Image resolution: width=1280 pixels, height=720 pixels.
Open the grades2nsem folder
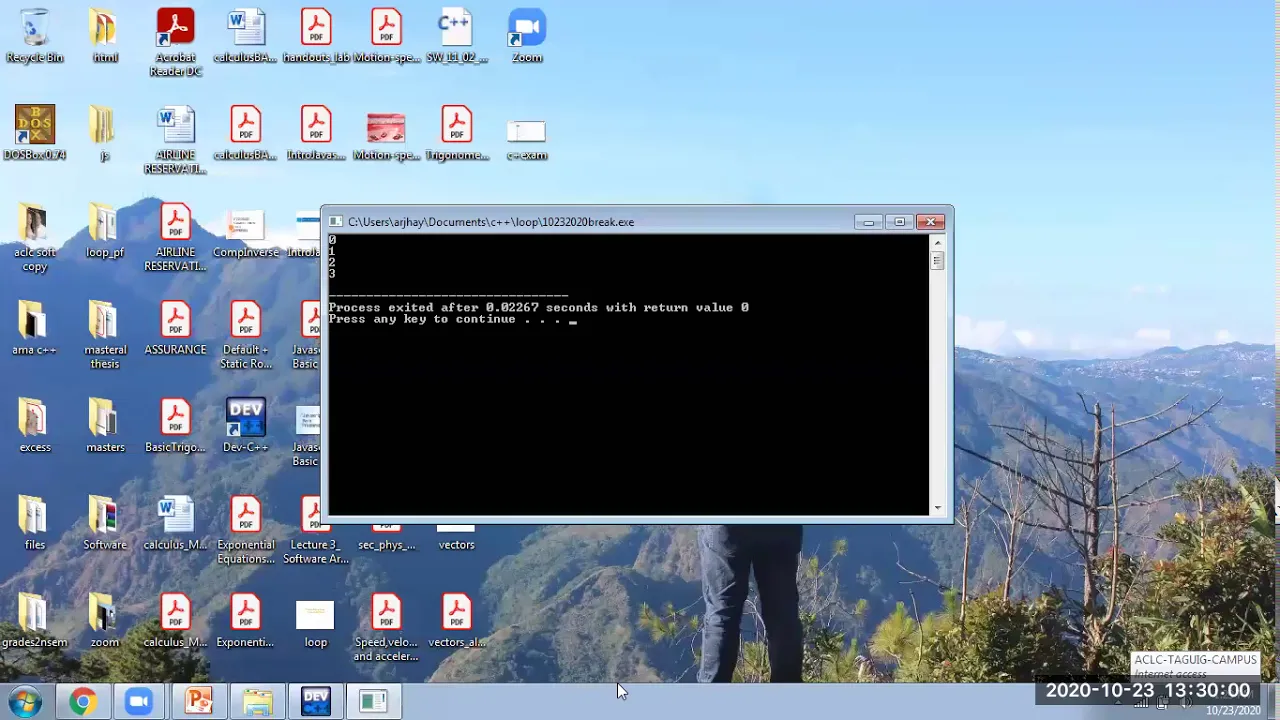pos(35,621)
